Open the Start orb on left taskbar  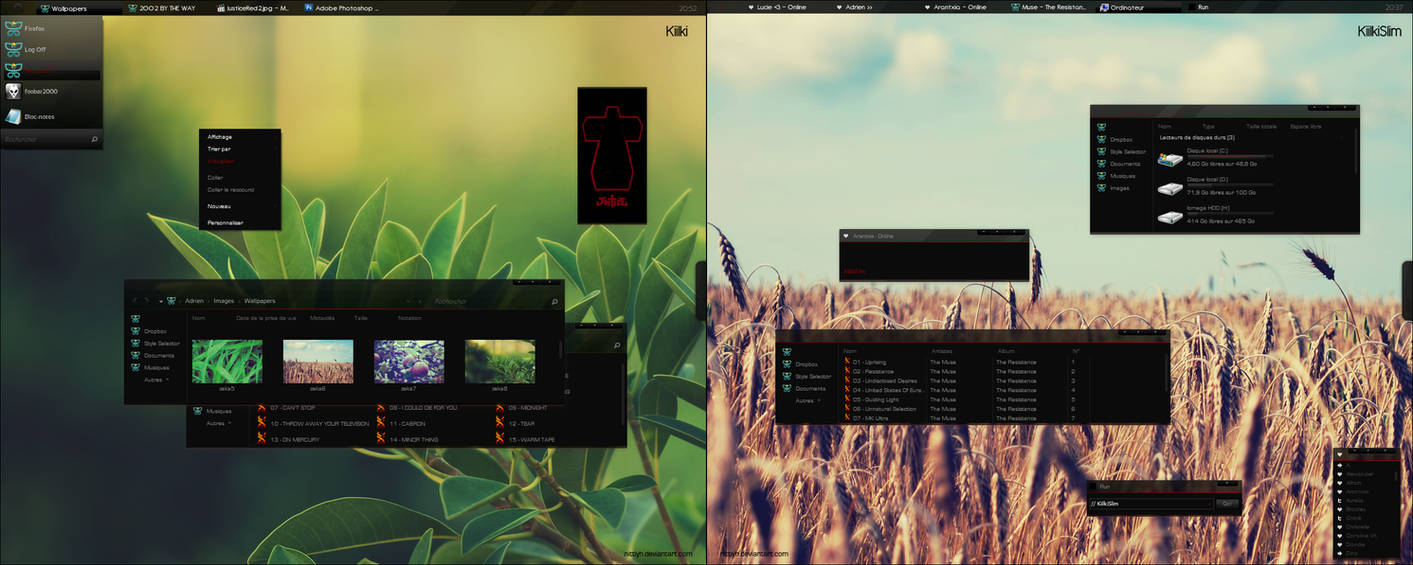pos(17,7)
